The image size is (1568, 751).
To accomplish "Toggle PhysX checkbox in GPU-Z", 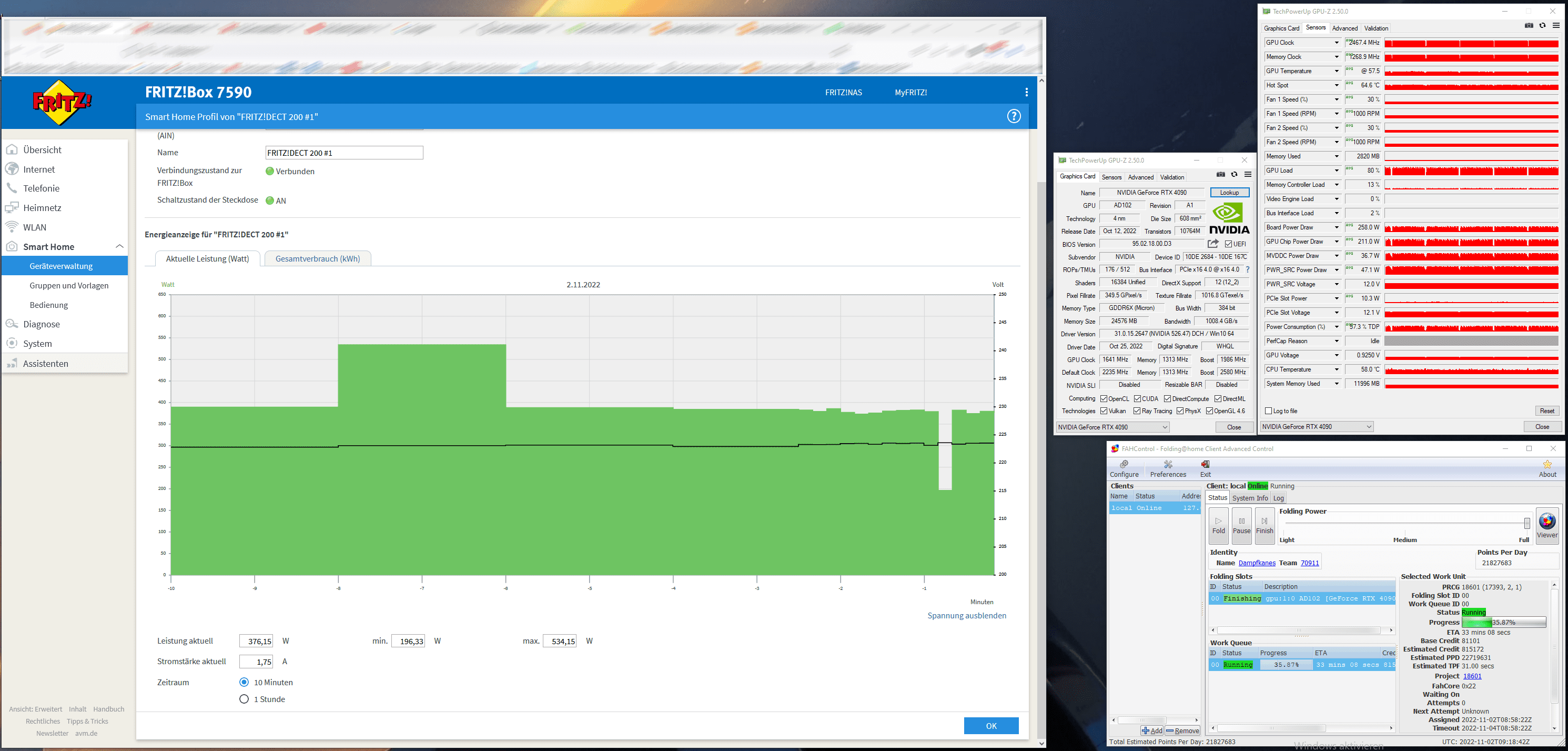I will point(1180,411).
